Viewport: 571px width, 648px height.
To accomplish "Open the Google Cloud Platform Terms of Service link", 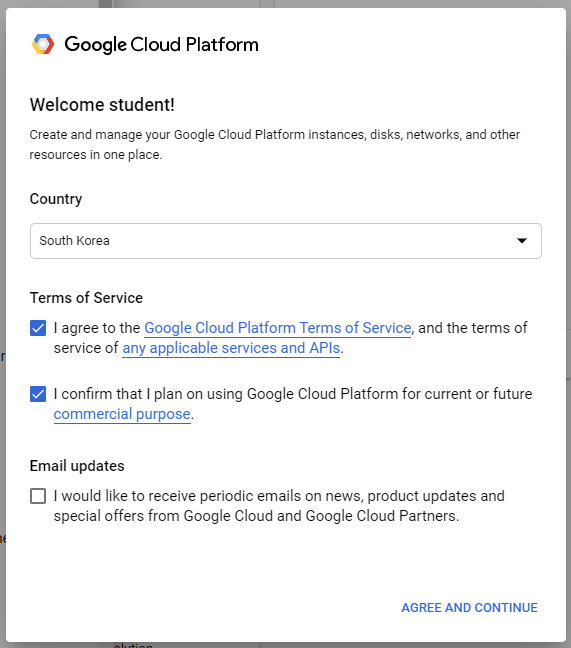I will coord(278,328).
